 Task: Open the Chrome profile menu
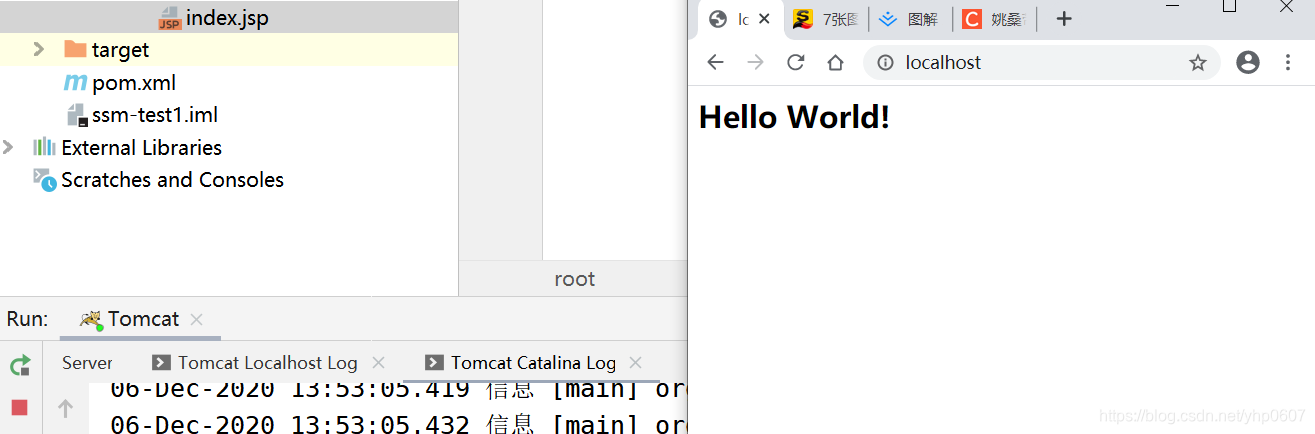(1248, 63)
